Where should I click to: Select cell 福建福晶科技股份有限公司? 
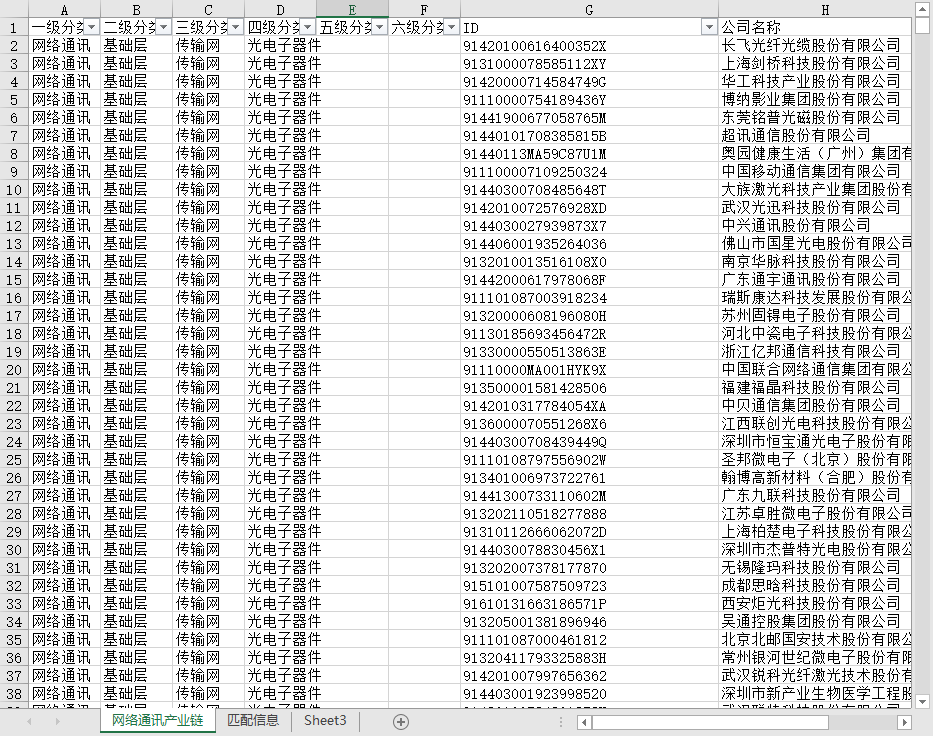pos(815,387)
